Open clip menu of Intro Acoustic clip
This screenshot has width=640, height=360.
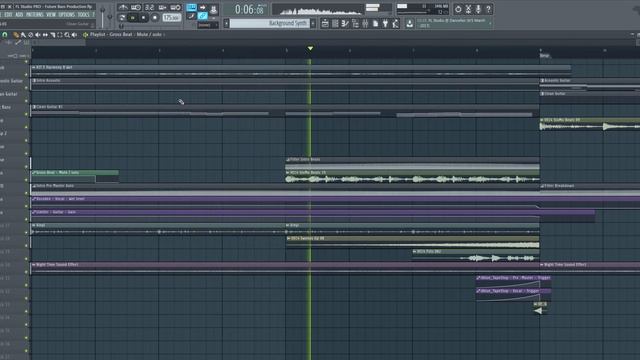34,81
